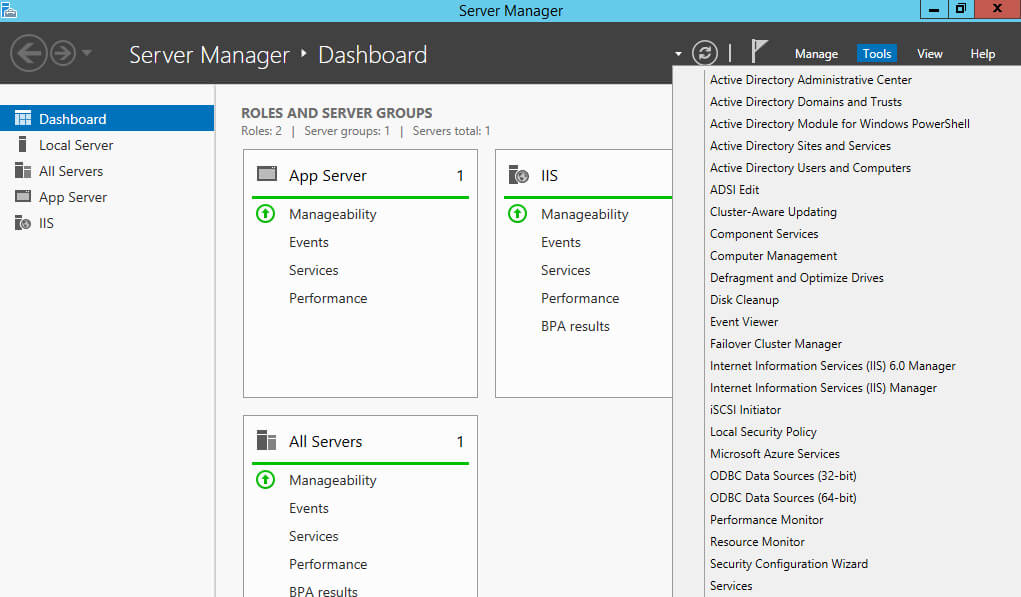Image resolution: width=1021 pixels, height=597 pixels.
Task: Launch Disk Cleanup
Action: tap(744, 299)
